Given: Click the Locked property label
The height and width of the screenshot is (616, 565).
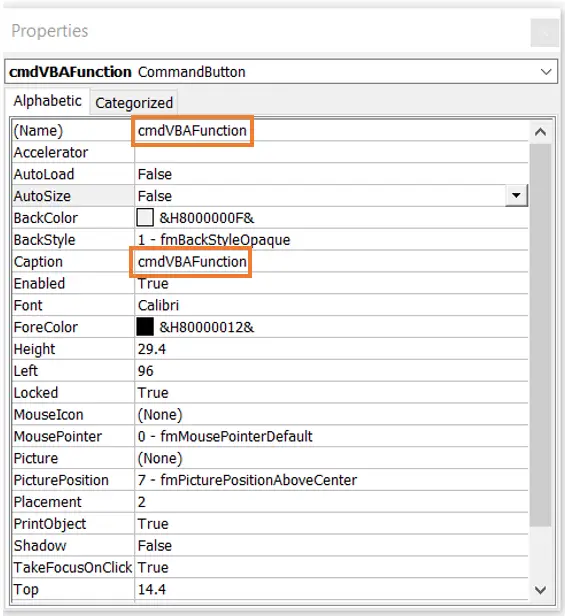Looking at the screenshot, I should coord(36,393).
